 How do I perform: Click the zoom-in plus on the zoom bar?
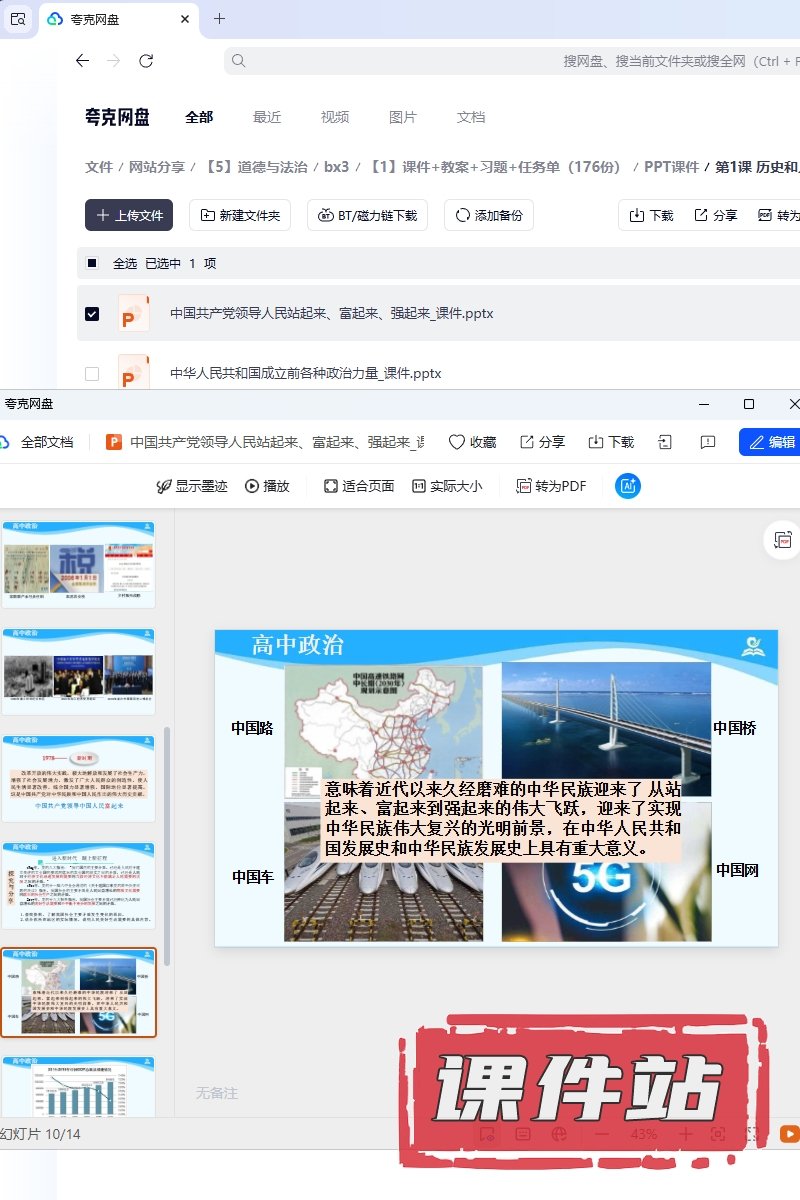click(x=685, y=1134)
